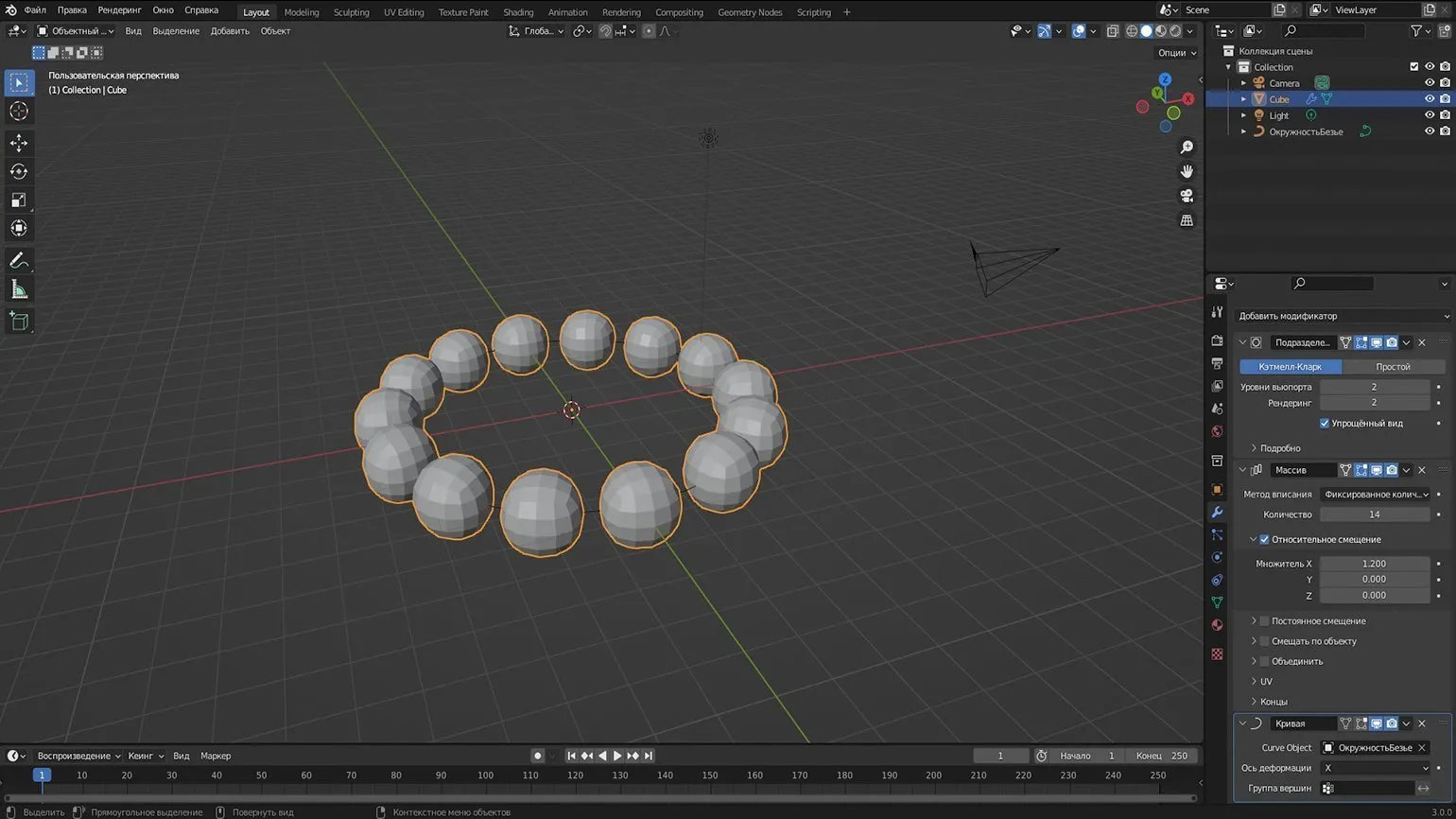Select the Measure ruler tool
The width and height of the screenshot is (1456, 819).
tap(19, 289)
